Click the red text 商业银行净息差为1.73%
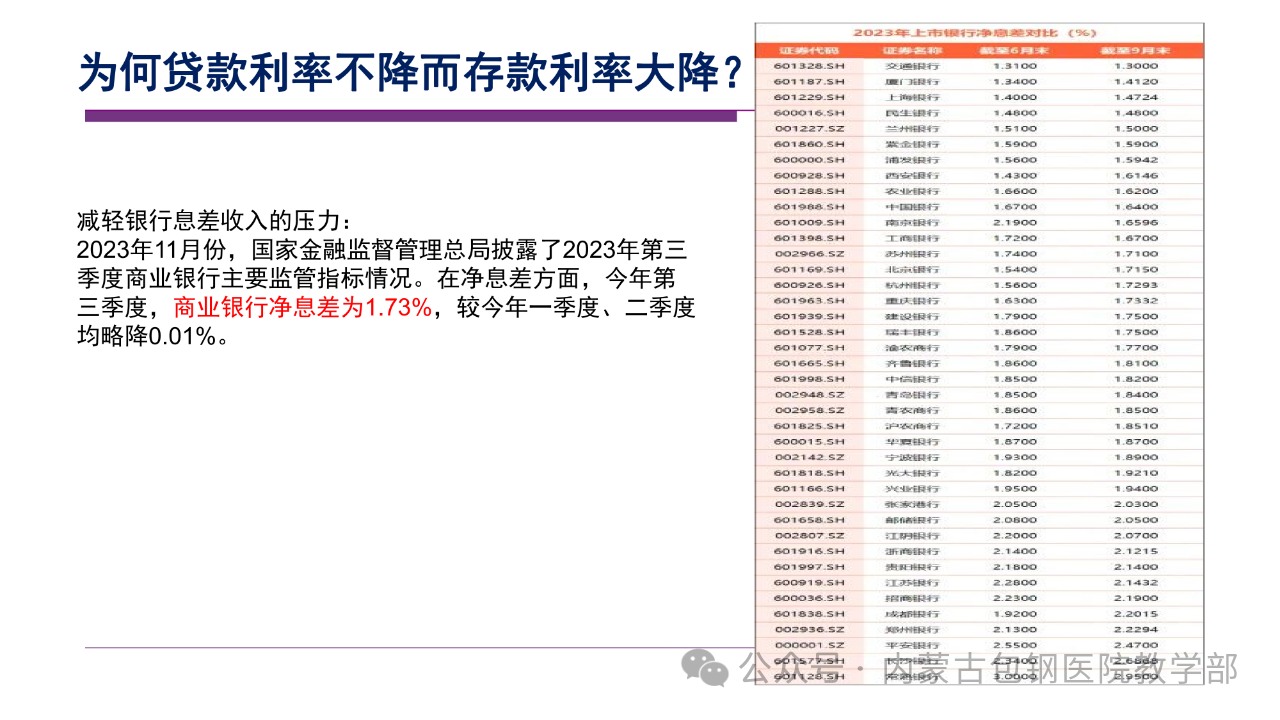The height and width of the screenshot is (720, 1280). (x=302, y=308)
